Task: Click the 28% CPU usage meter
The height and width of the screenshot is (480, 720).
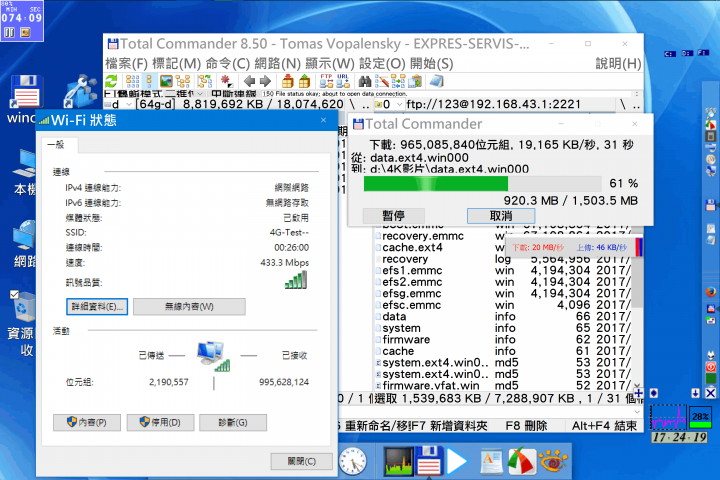Action: 700,417
